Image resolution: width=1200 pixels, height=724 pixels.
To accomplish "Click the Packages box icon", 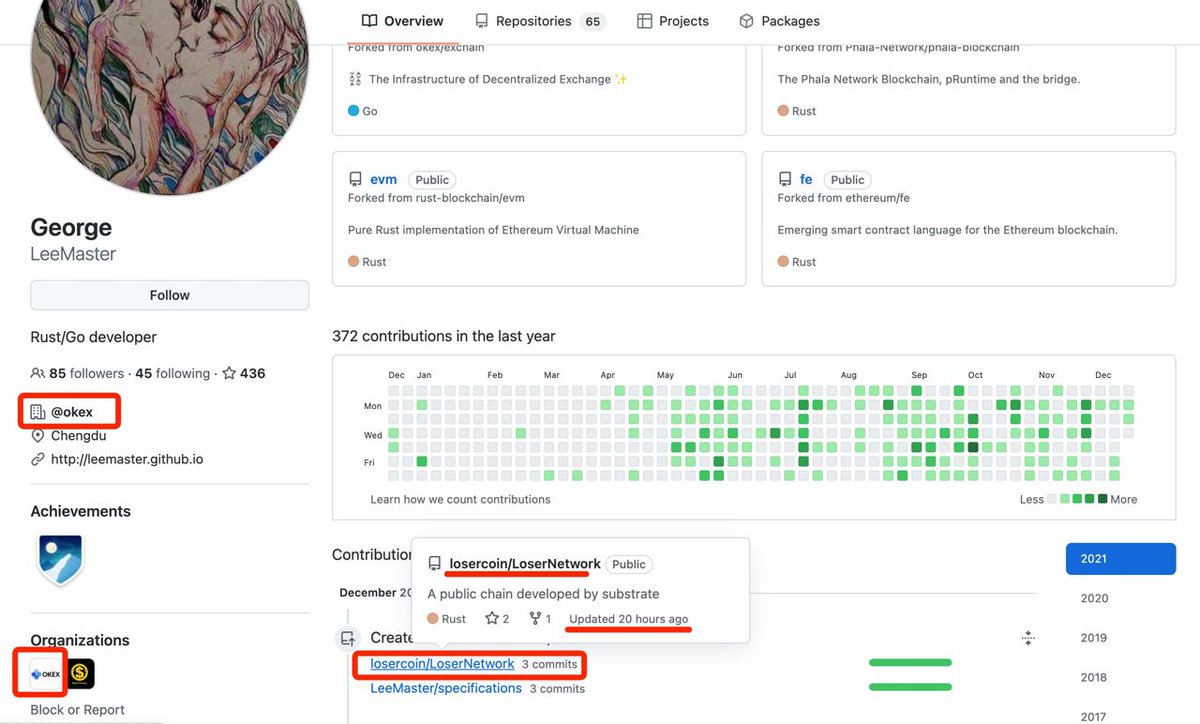I will 746,21.
